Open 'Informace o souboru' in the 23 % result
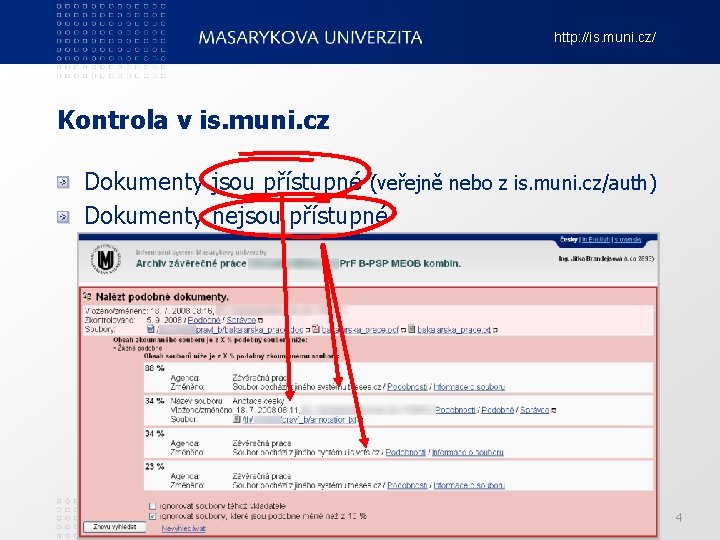The width and height of the screenshot is (720, 540). 469,485
